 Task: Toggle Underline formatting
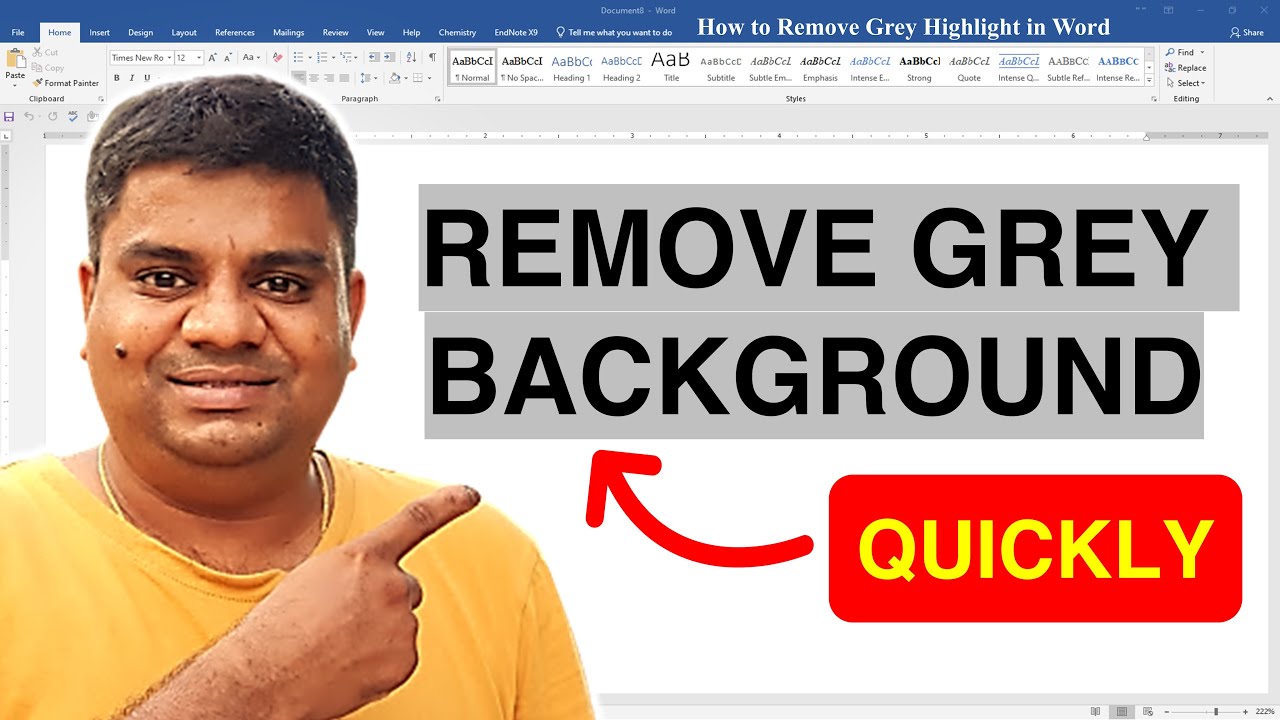tap(147, 78)
